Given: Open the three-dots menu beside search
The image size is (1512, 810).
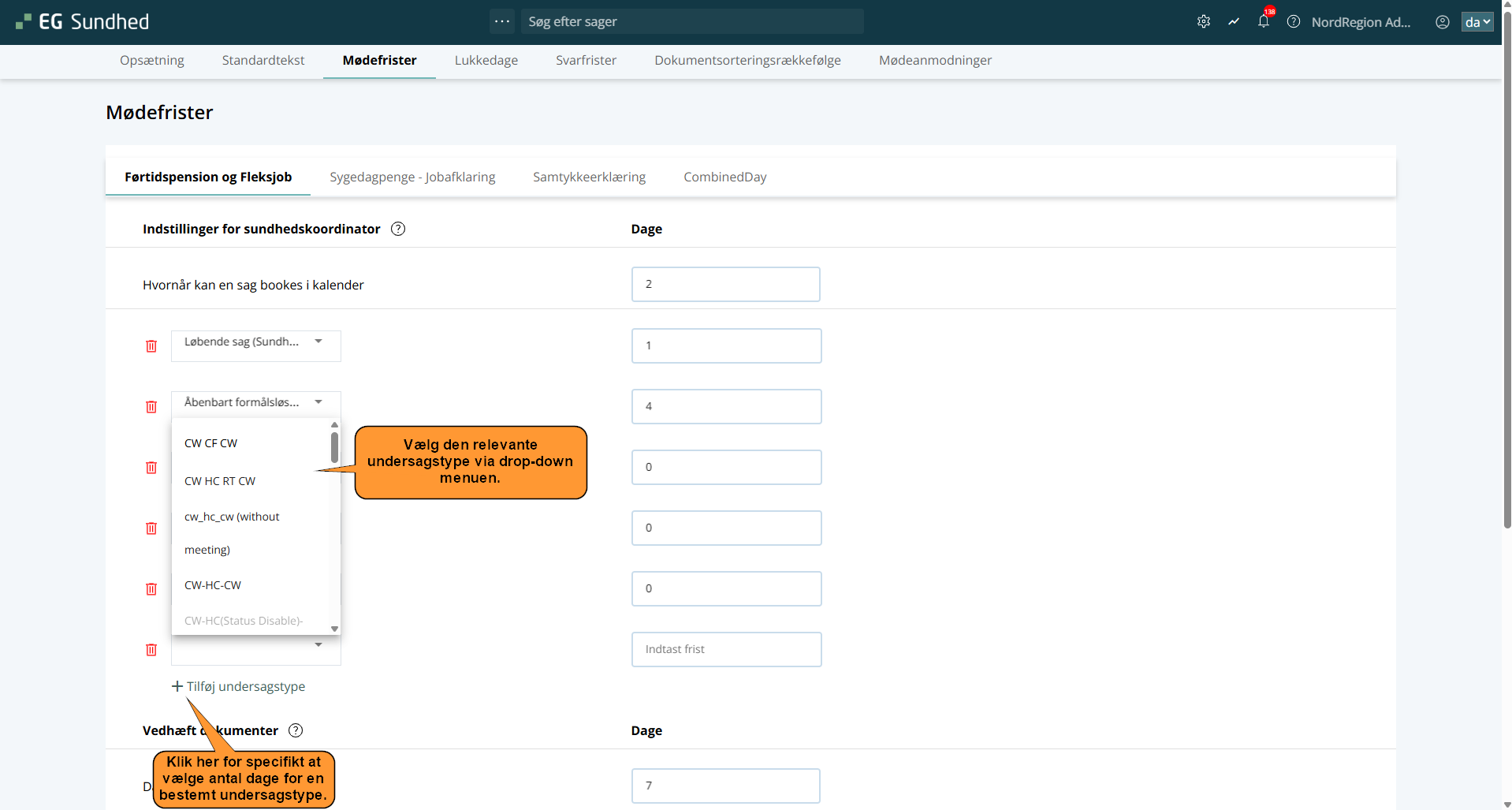Looking at the screenshot, I should pyautogui.click(x=502, y=21).
